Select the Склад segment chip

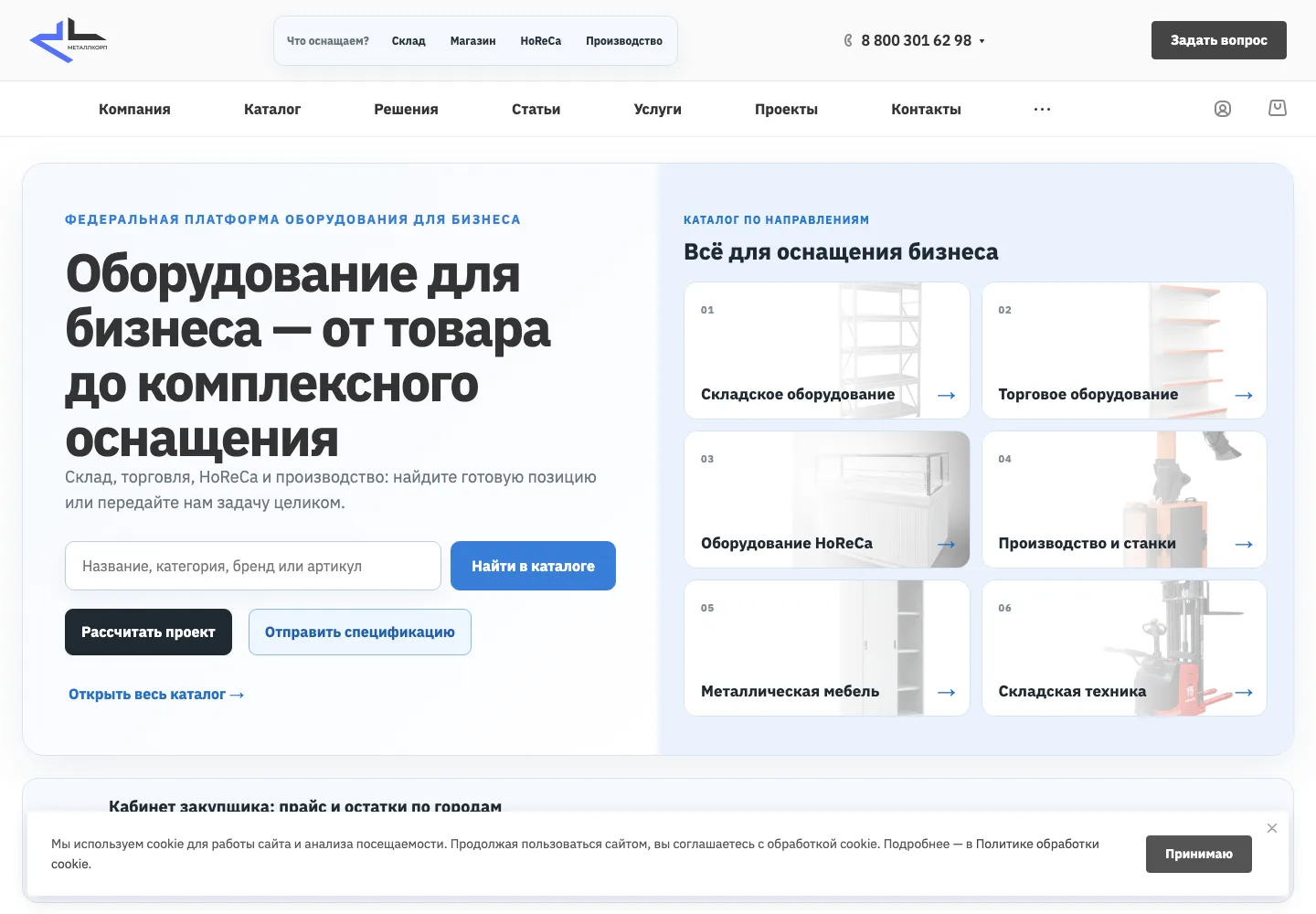(x=409, y=41)
